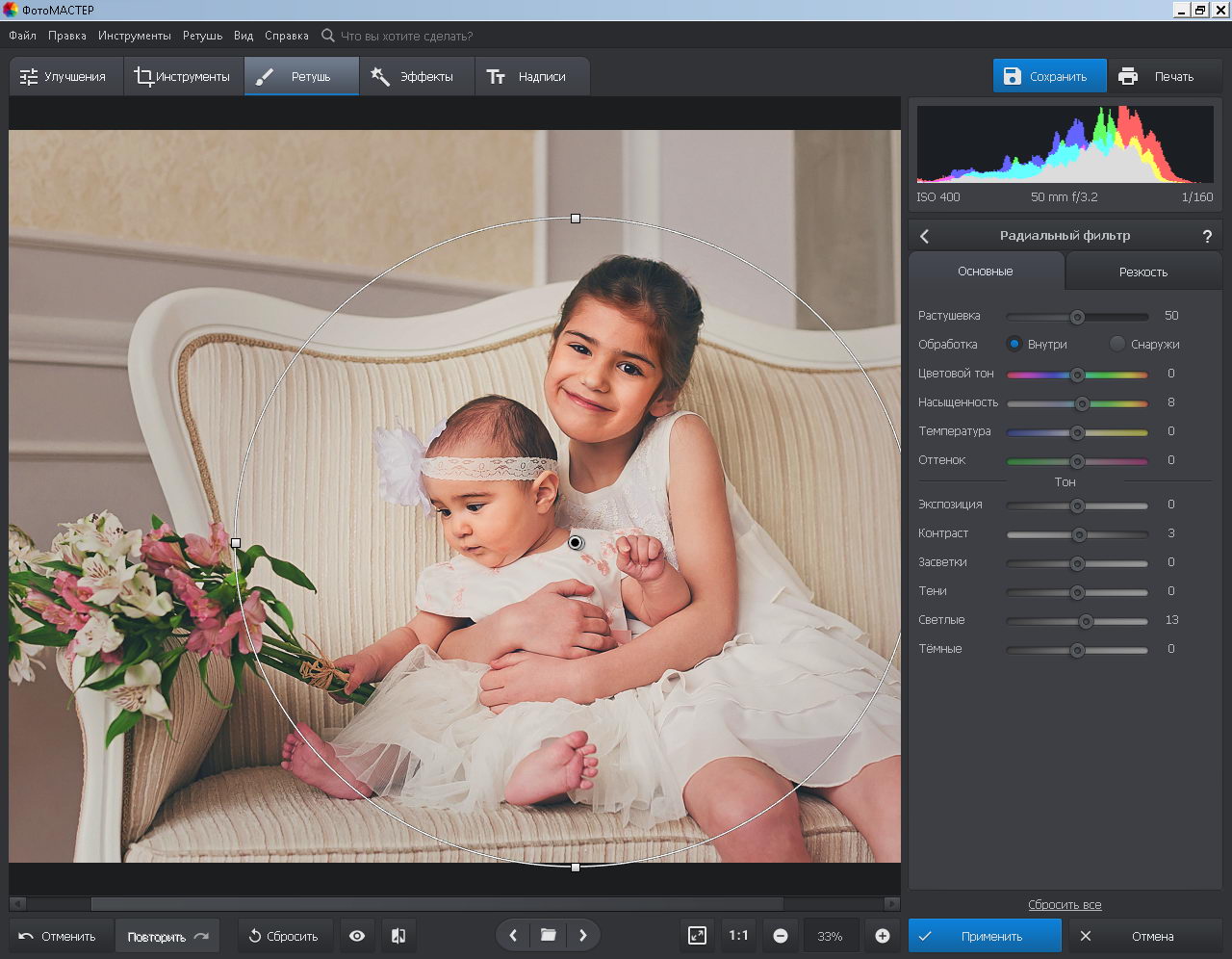
Task: Adjust the Экспозиция slider
Action: [1077, 505]
